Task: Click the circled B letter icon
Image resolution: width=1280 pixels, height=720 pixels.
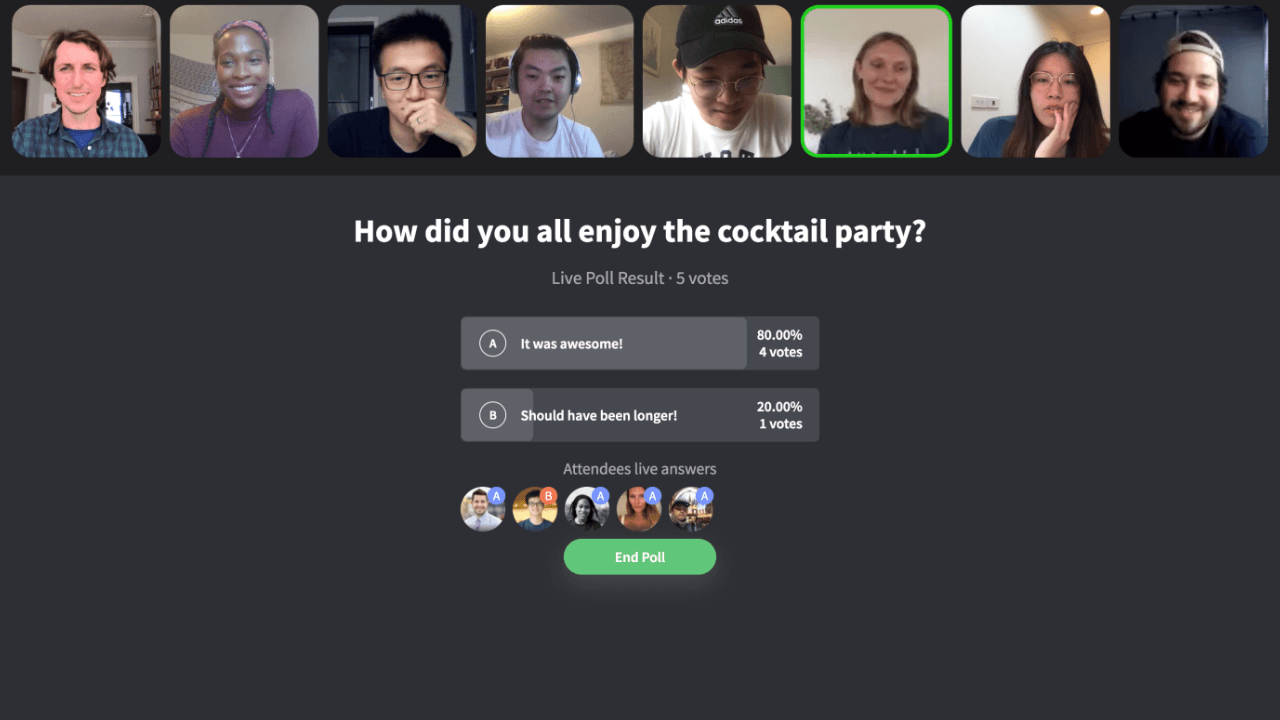Action: tap(492, 415)
